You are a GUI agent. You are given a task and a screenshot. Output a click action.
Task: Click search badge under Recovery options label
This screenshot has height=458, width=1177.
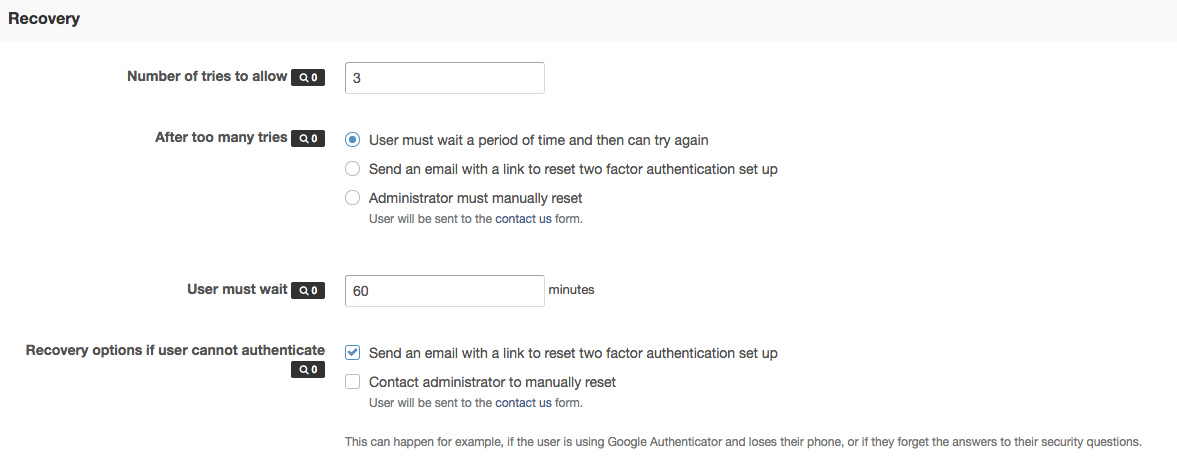click(308, 370)
